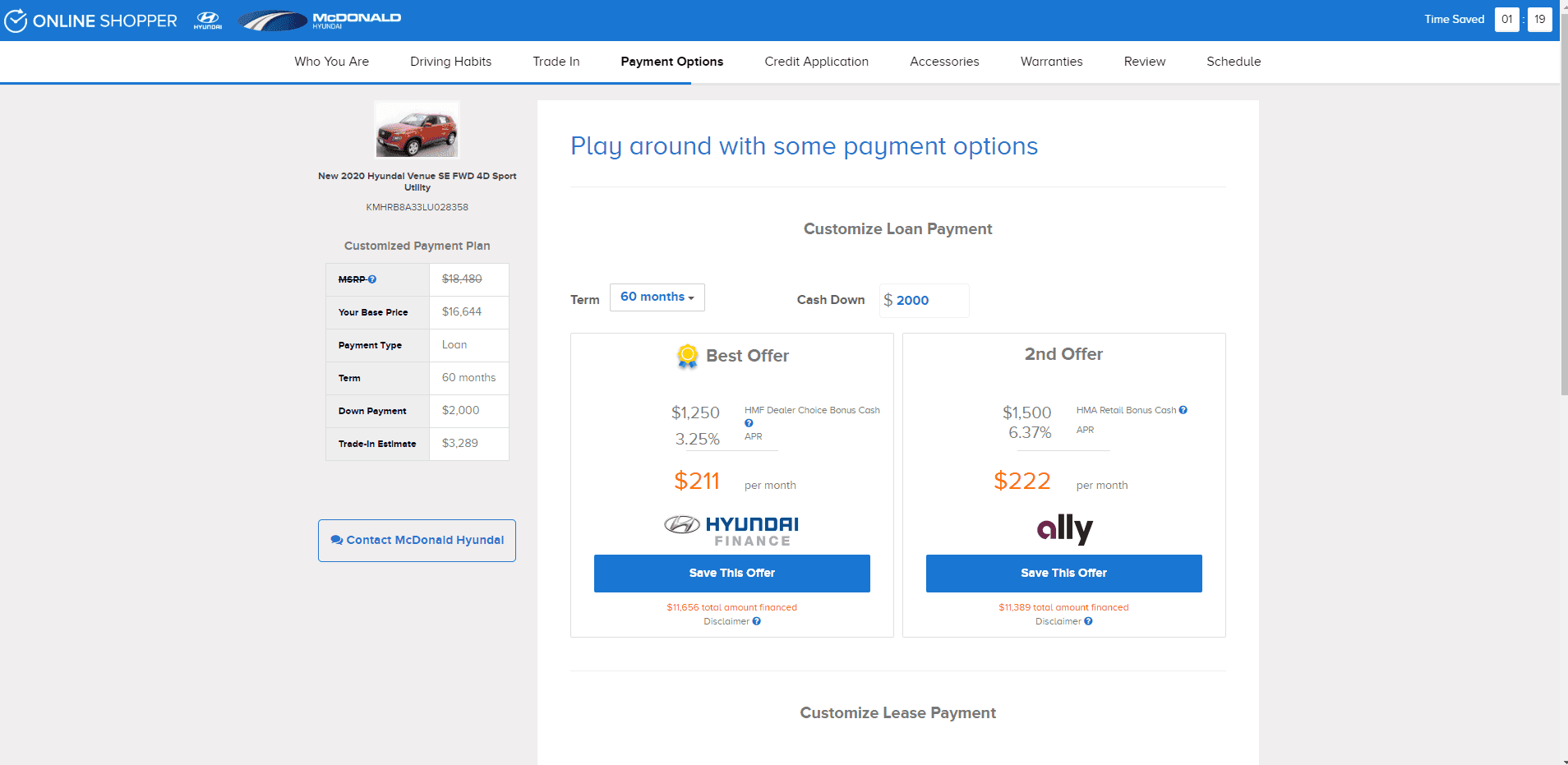Image resolution: width=1568 pixels, height=765 pixels.
Task: Click the 6.37% APR value
Action: (x=1030, y=433)
